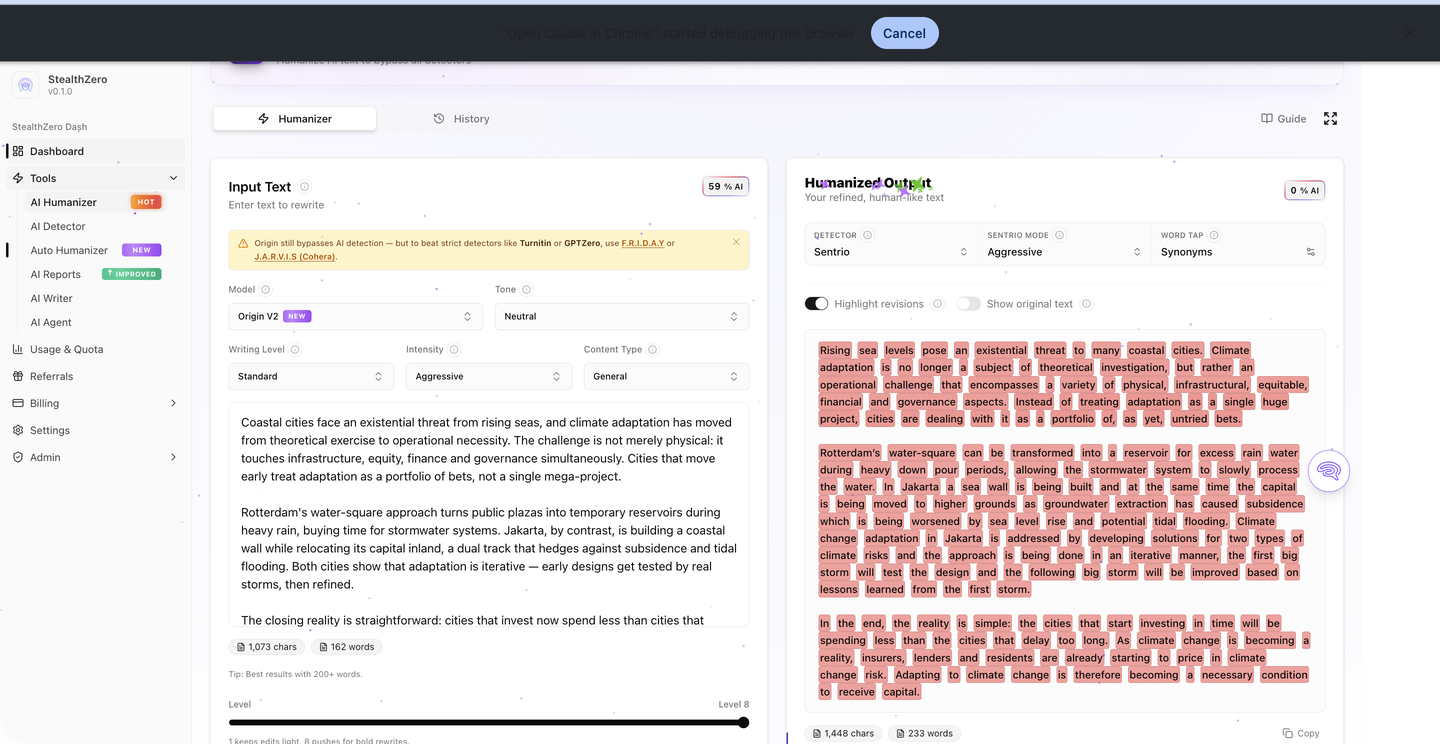Copy the humanized output
The width and height of the screenshot is (1440, 744).
pos(1301,733)
